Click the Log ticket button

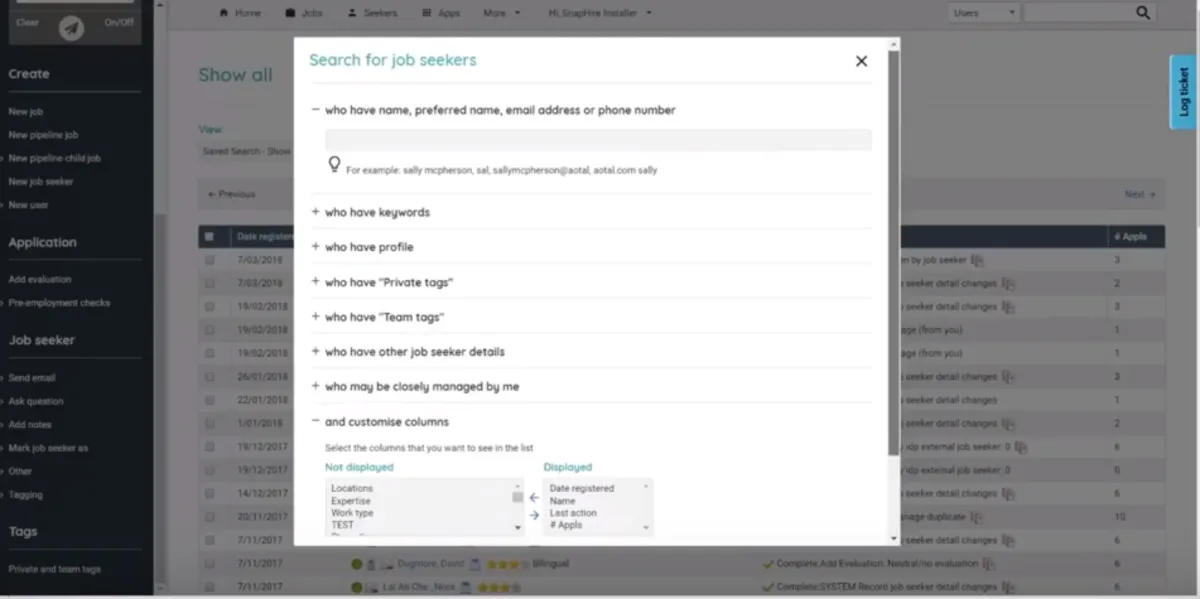tap(1184, 92)
